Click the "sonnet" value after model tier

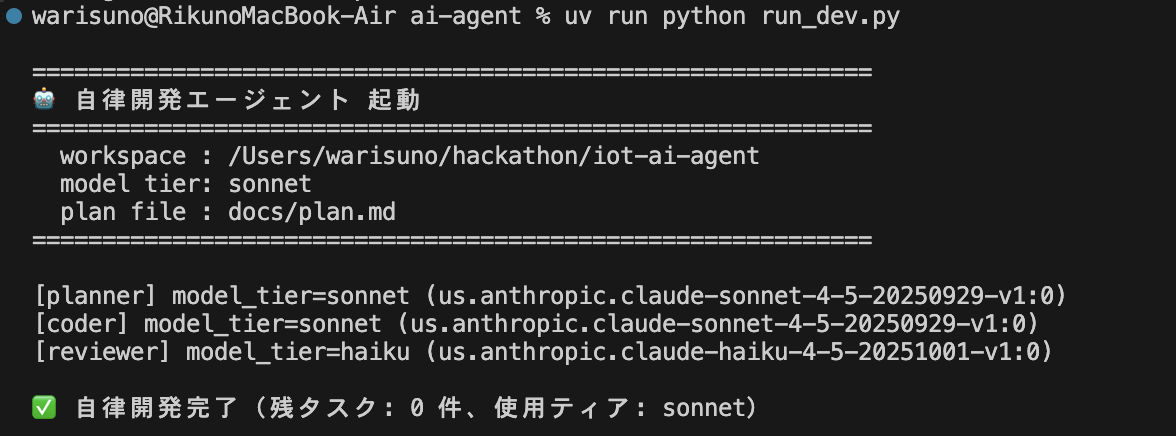point(269,185)
